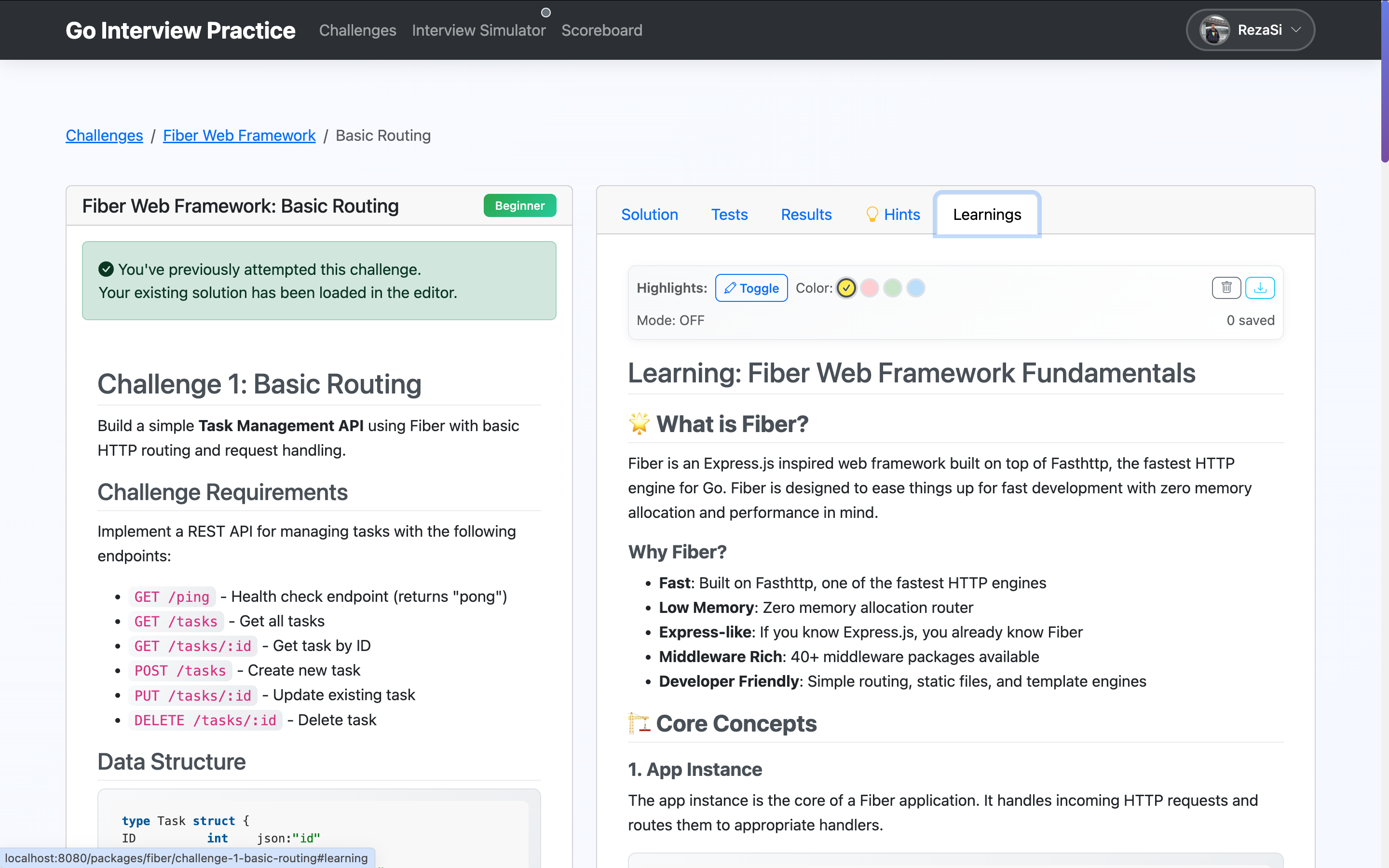Click the green checkmark icon in alert
The width and height of the screenshot is (1389, 868).
coord(106,269)
